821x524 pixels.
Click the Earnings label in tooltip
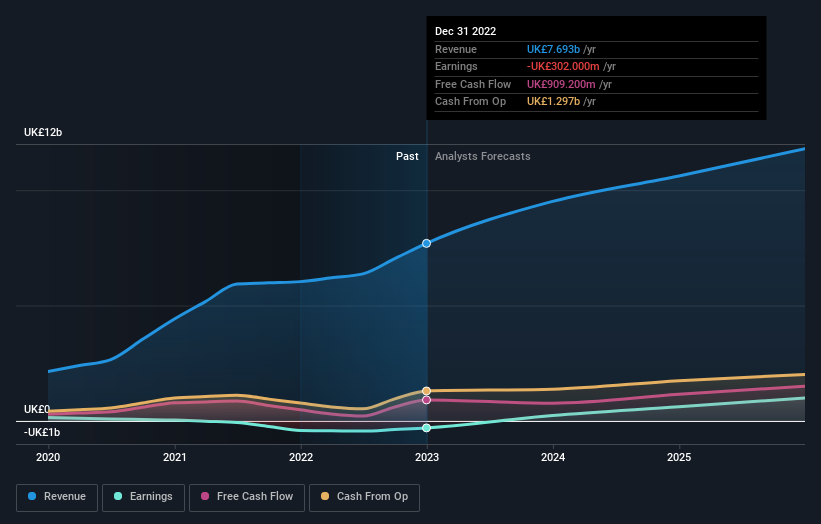(456, 66)
